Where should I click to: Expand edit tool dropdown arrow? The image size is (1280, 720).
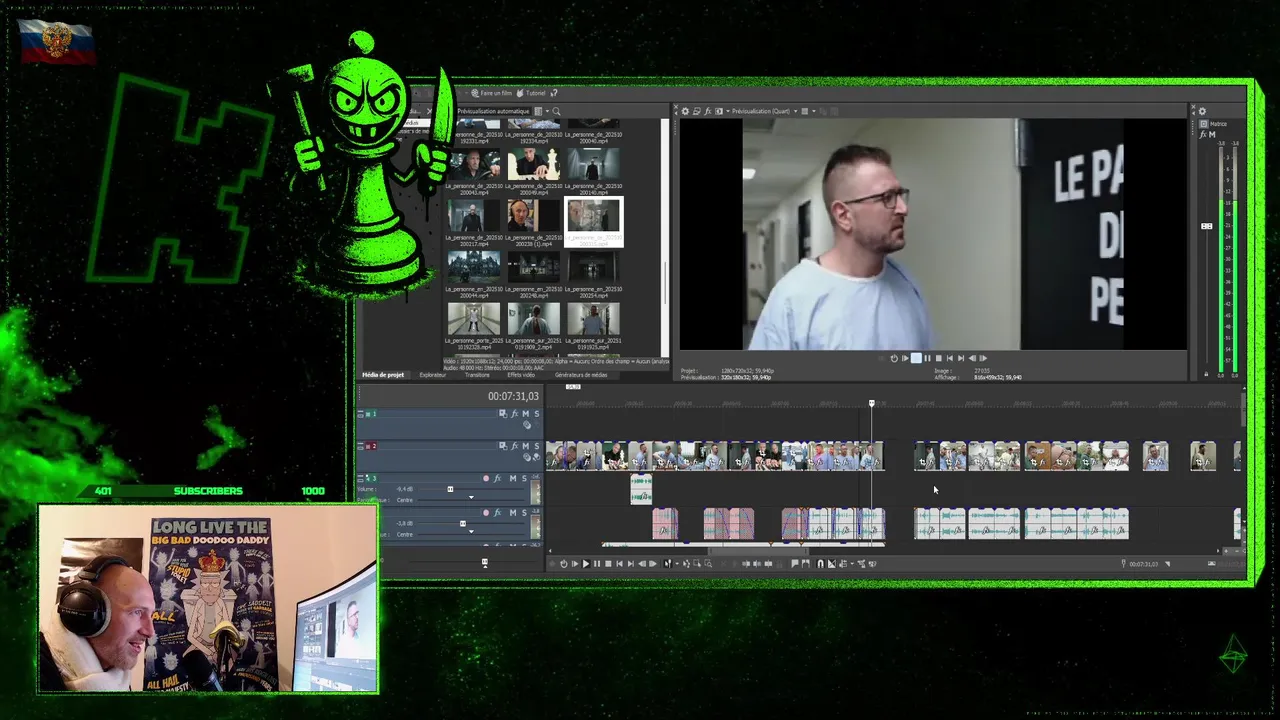click(x=677, y=563)
